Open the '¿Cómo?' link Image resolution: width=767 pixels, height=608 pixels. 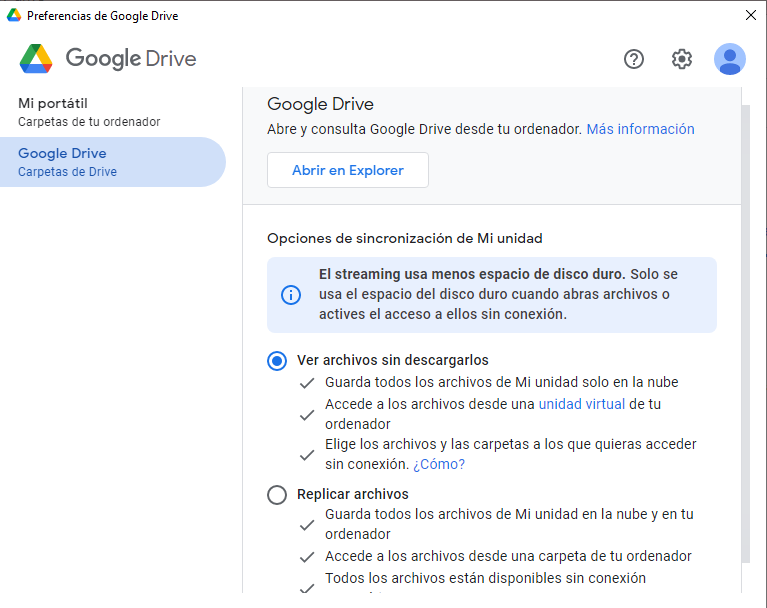coord(439,464)
